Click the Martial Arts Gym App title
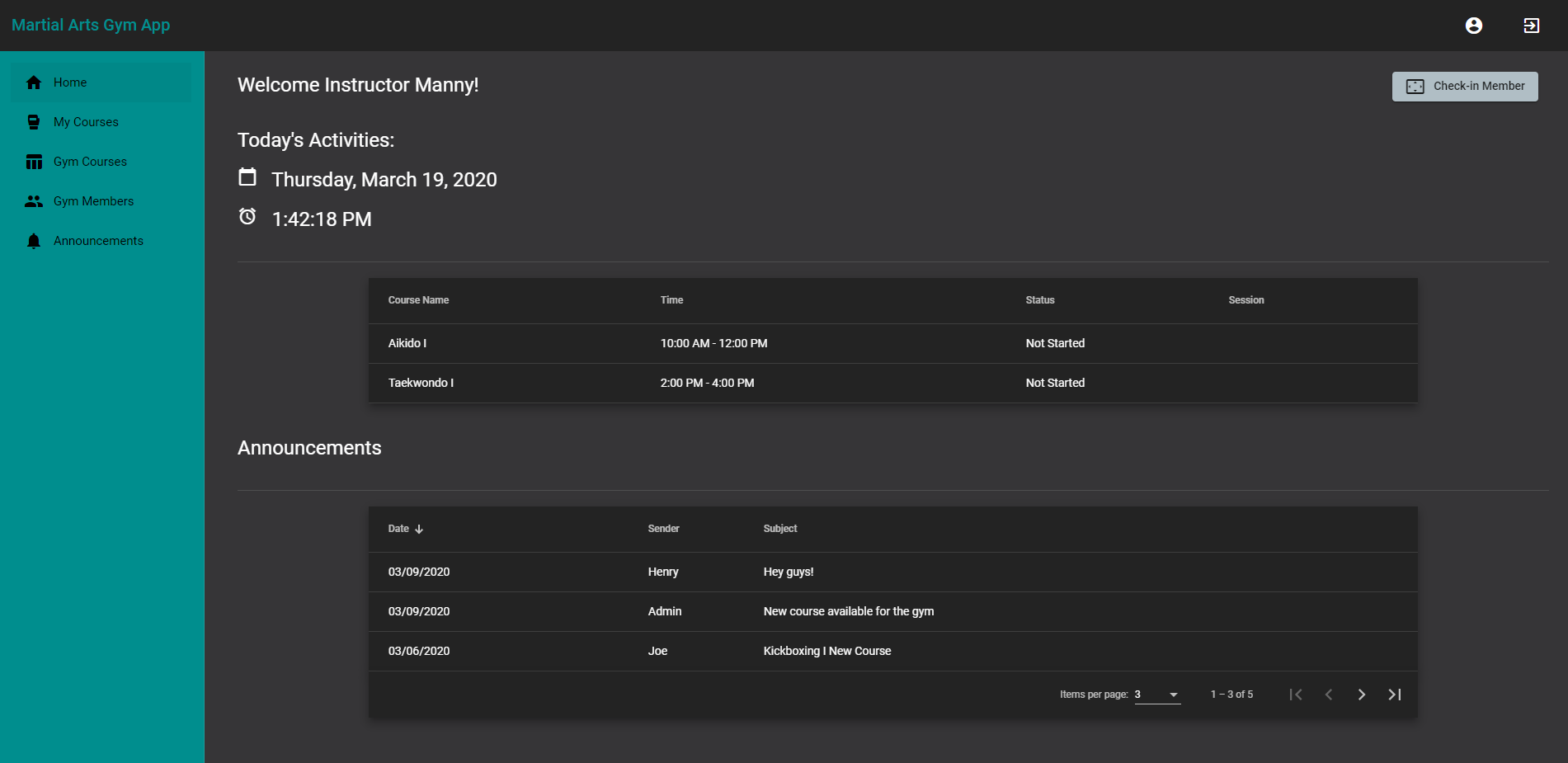The height and width of the screenshot is (763, 1568). pos(91,25)
